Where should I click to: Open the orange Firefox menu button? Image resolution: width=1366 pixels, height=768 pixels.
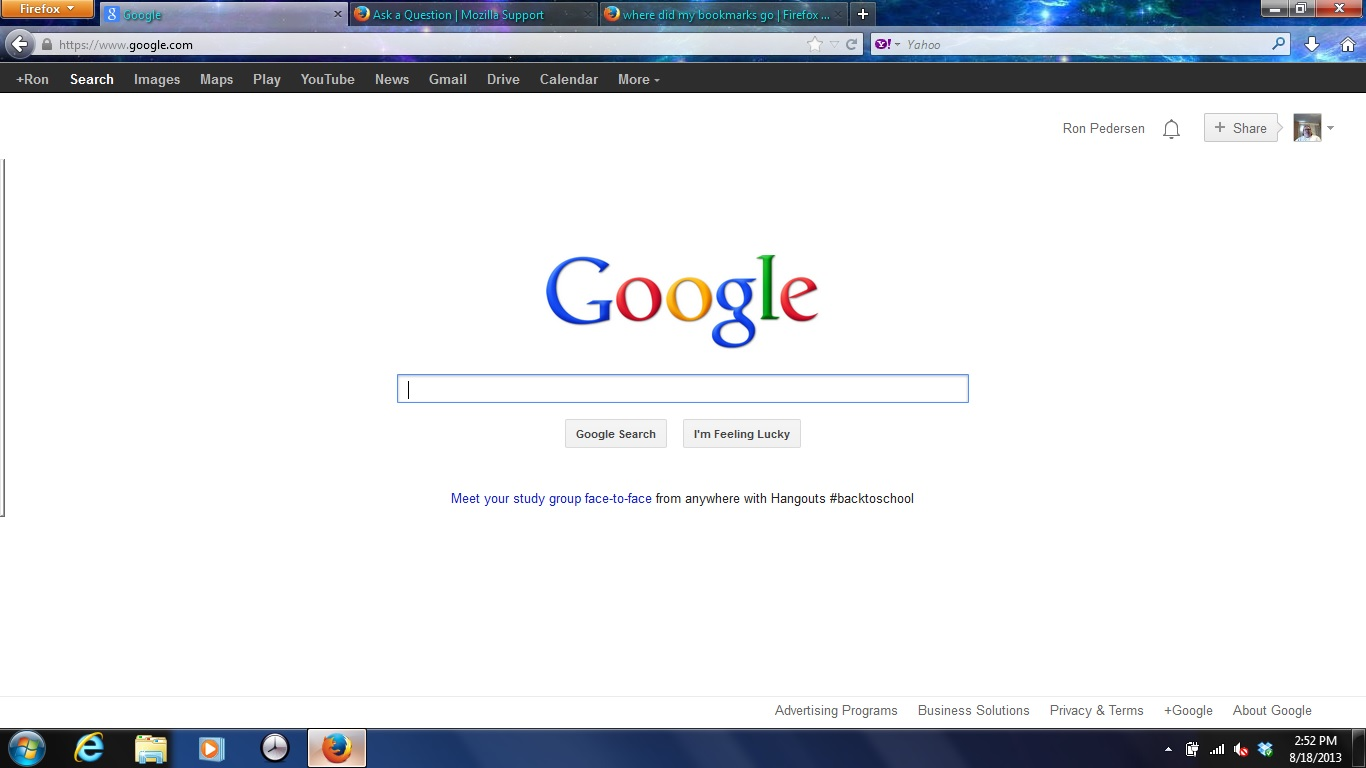pos(47,9)
